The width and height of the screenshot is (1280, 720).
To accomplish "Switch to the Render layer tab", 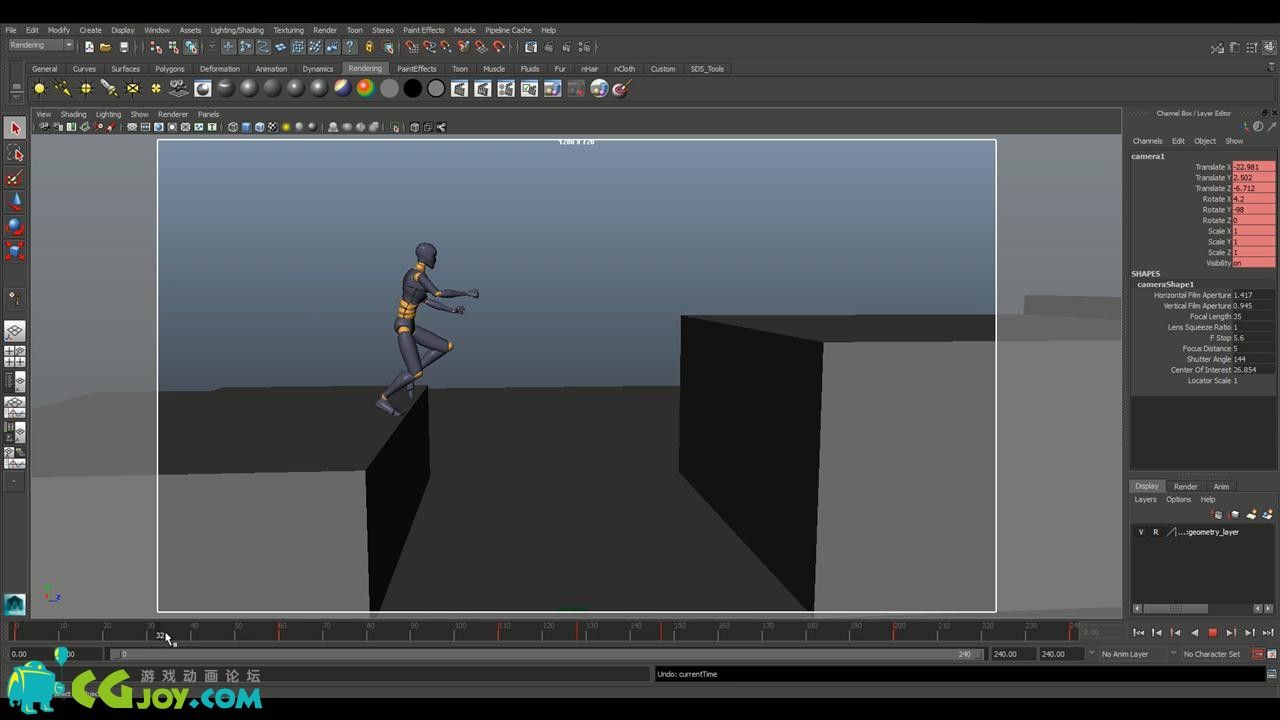I will (x=1185, y=487).
